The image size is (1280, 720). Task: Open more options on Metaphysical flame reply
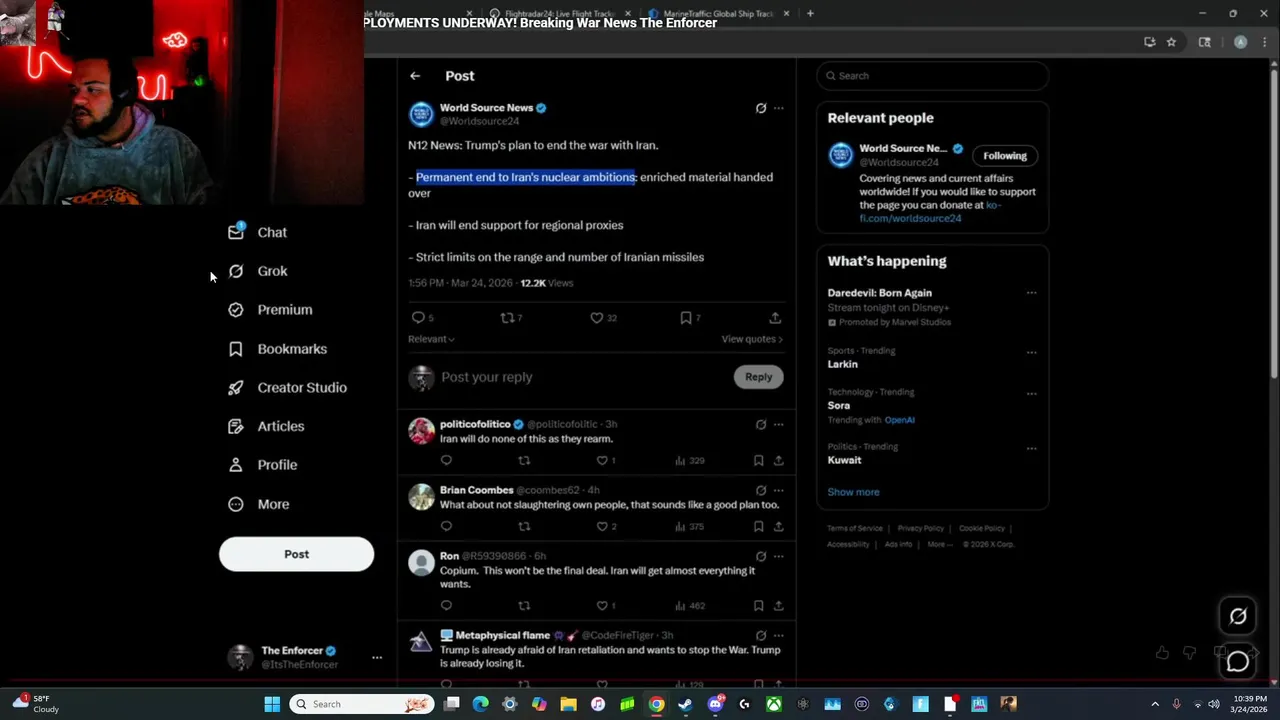pyautogui.click(x=779, y=636)
